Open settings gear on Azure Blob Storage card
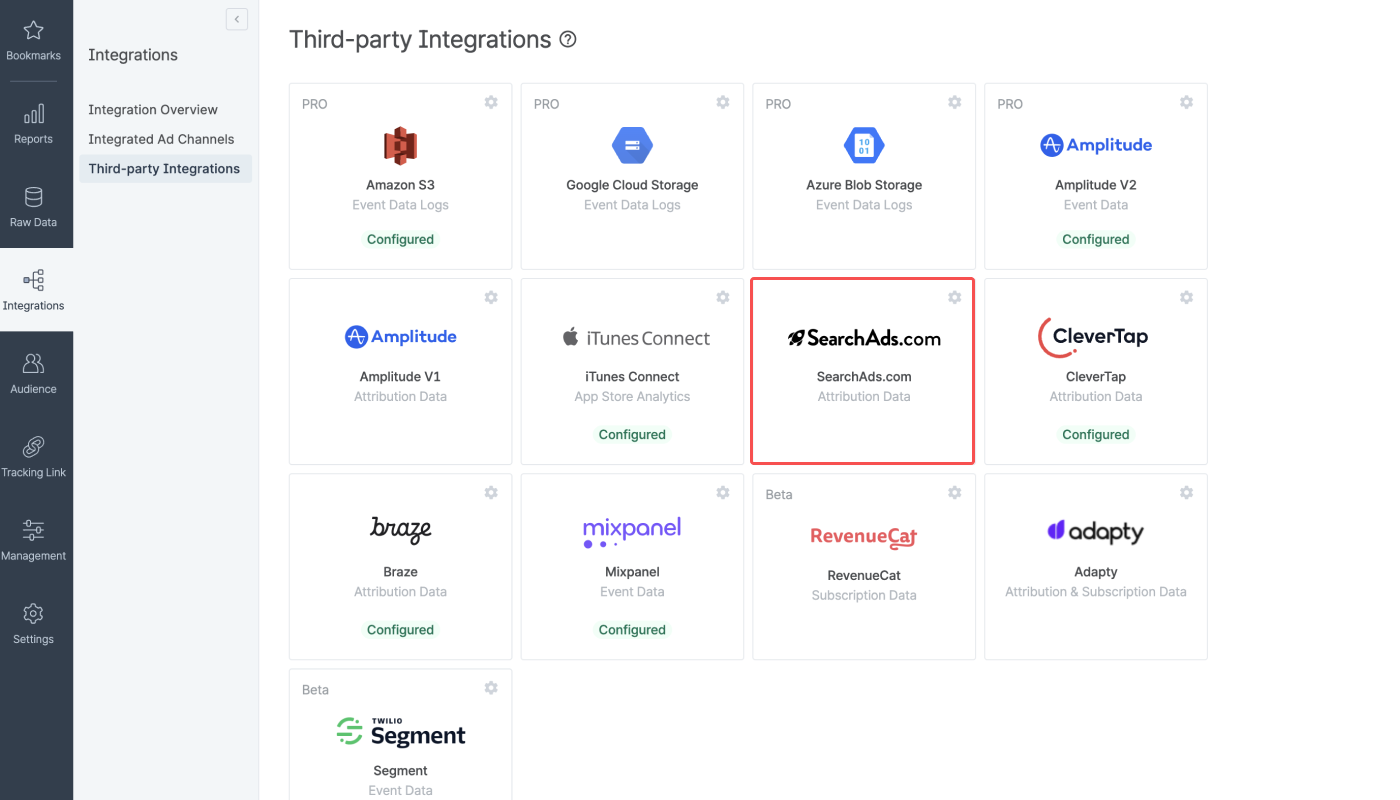Screen dimensions: 1400x800 (955, 102)
